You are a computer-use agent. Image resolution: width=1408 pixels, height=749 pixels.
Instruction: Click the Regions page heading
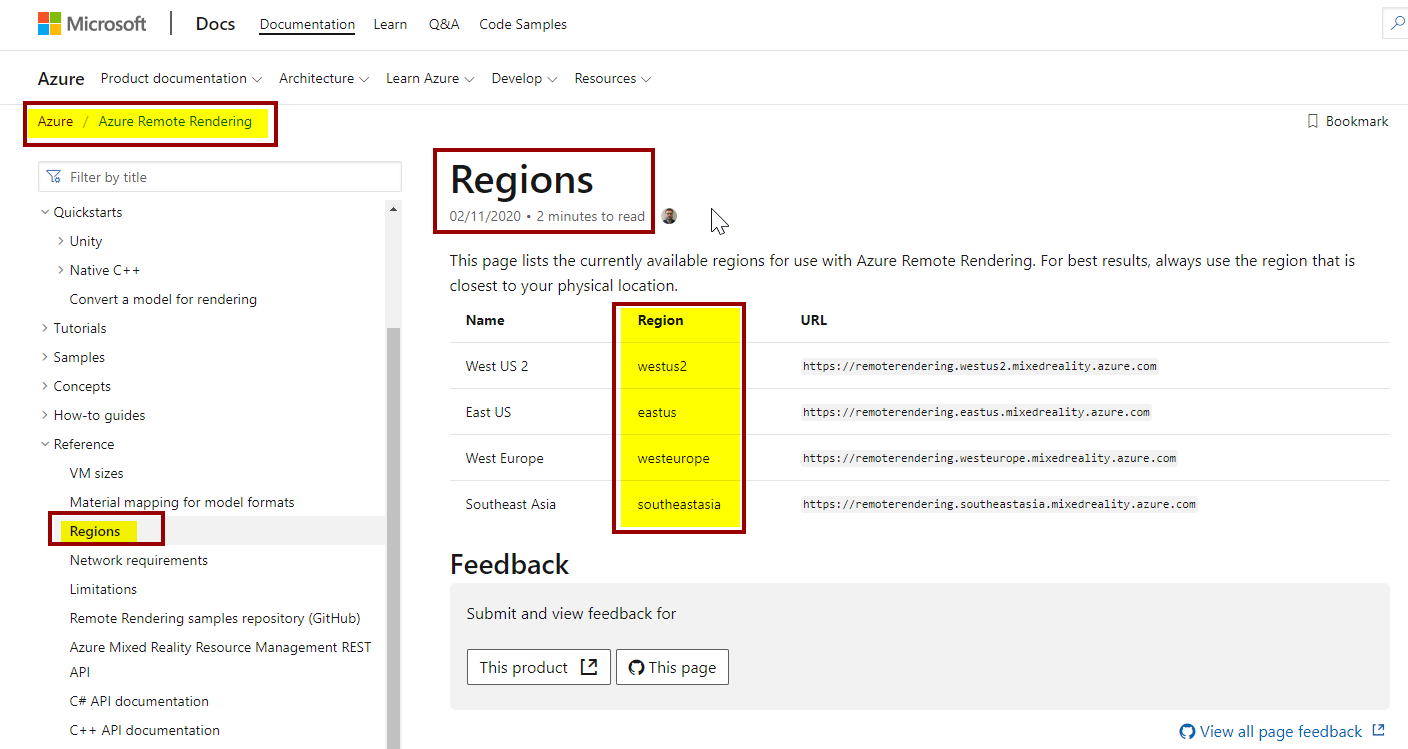[522, 180]
